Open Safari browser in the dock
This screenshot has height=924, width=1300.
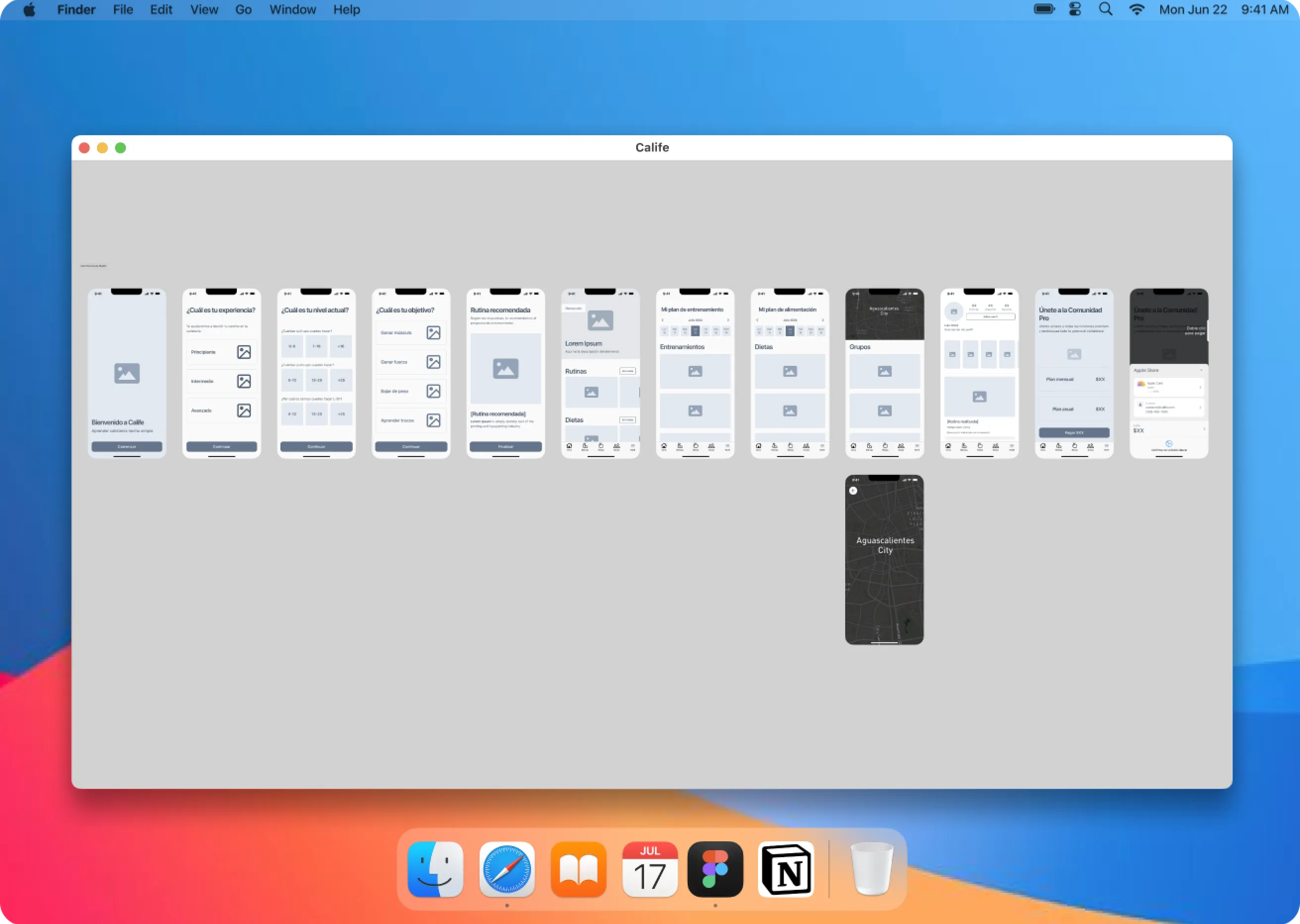pos(506,869)
